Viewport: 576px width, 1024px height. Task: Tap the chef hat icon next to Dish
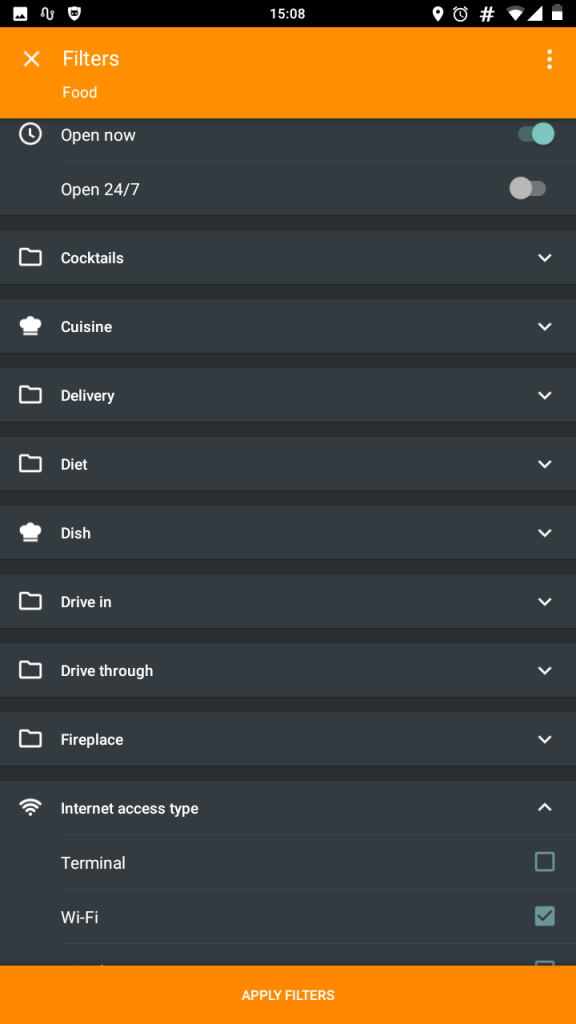pyautogui.click(x=30, y=532)
